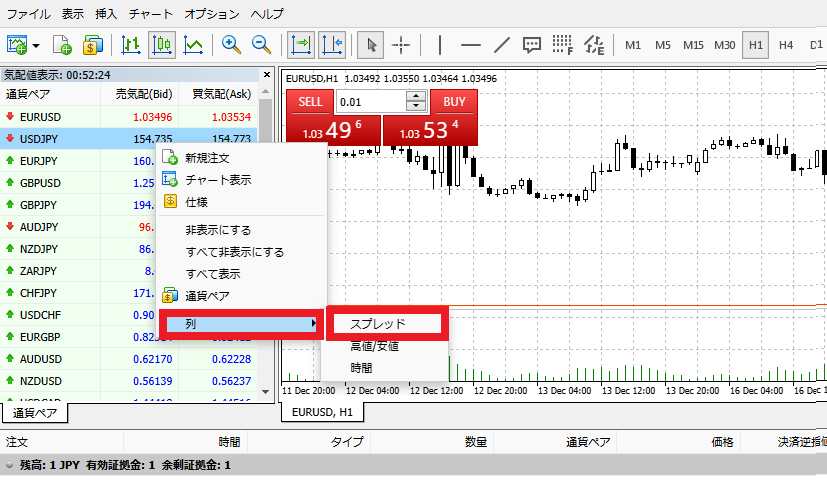The image size is (827, 503).
Task: Switch chart to line chart display
Action: (193, 44)
